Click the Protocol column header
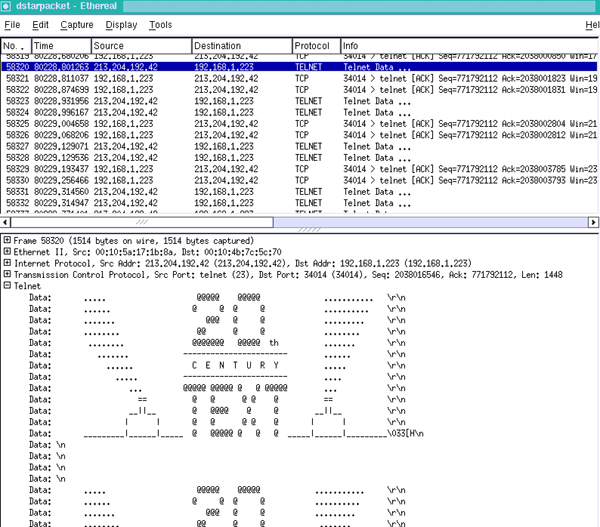This screenshot has width=600, height=527. tap(315, 46)
